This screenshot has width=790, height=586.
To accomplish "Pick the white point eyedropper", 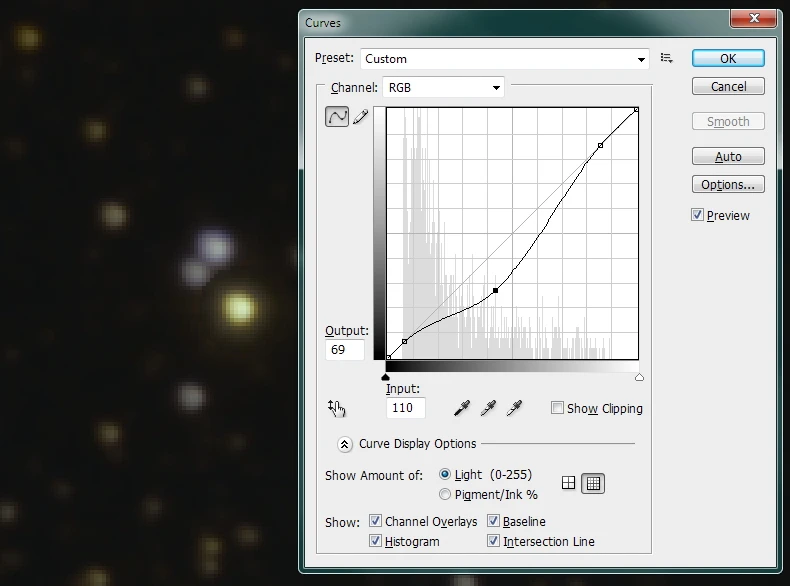I will click(x=514, y=408).
